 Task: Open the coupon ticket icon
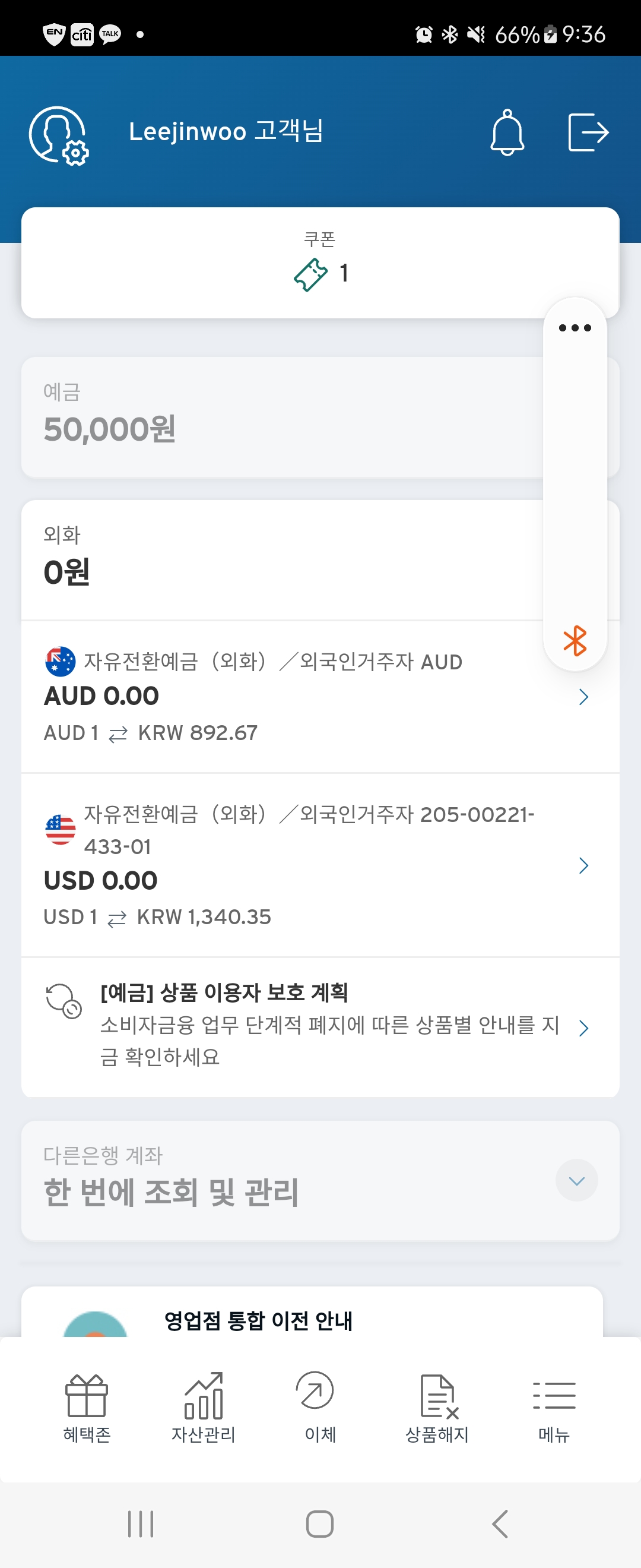[x=311, y=274]
